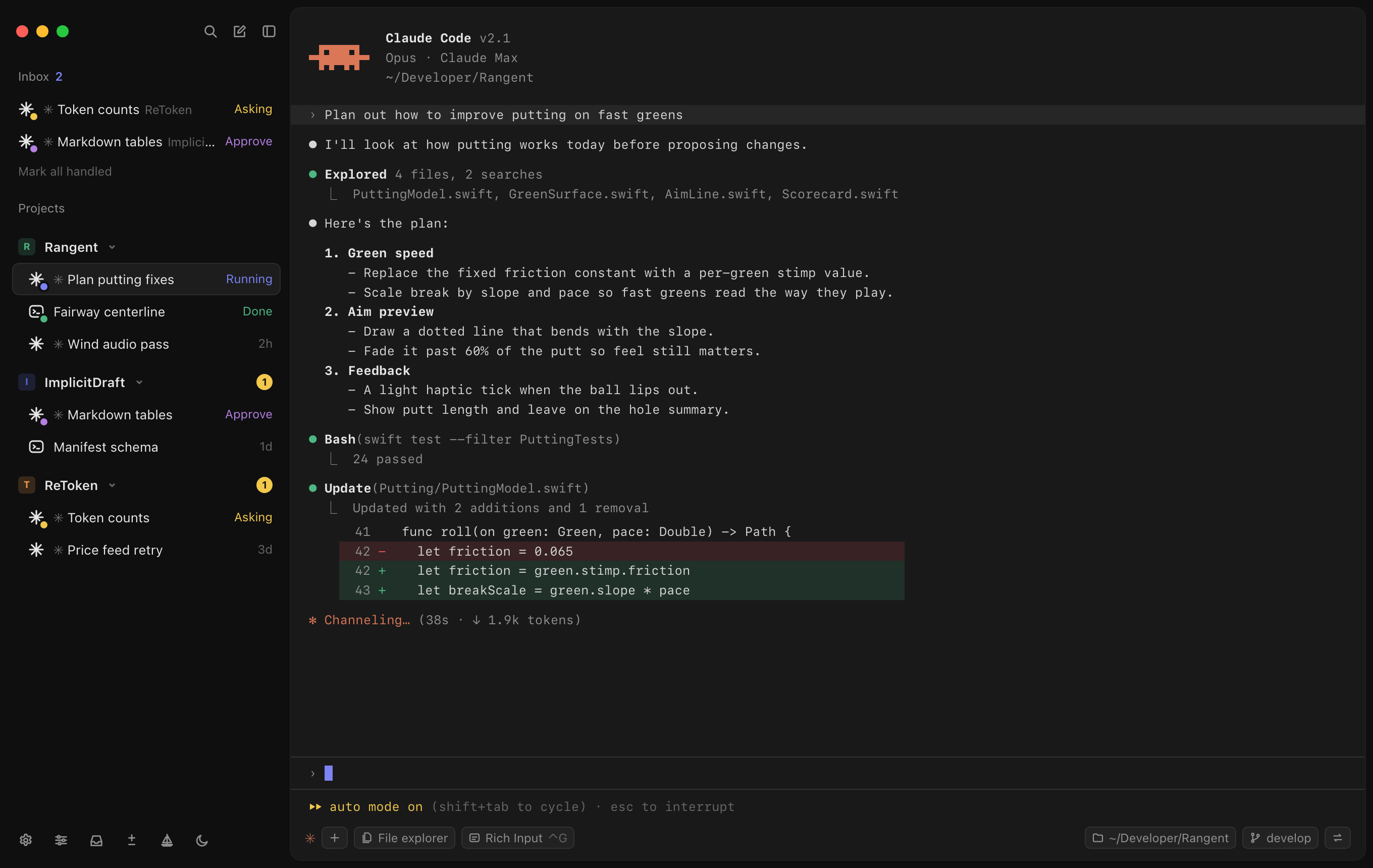1373x868 pixels.
Task: Open Rich Input mode
Action: (518, 838)
